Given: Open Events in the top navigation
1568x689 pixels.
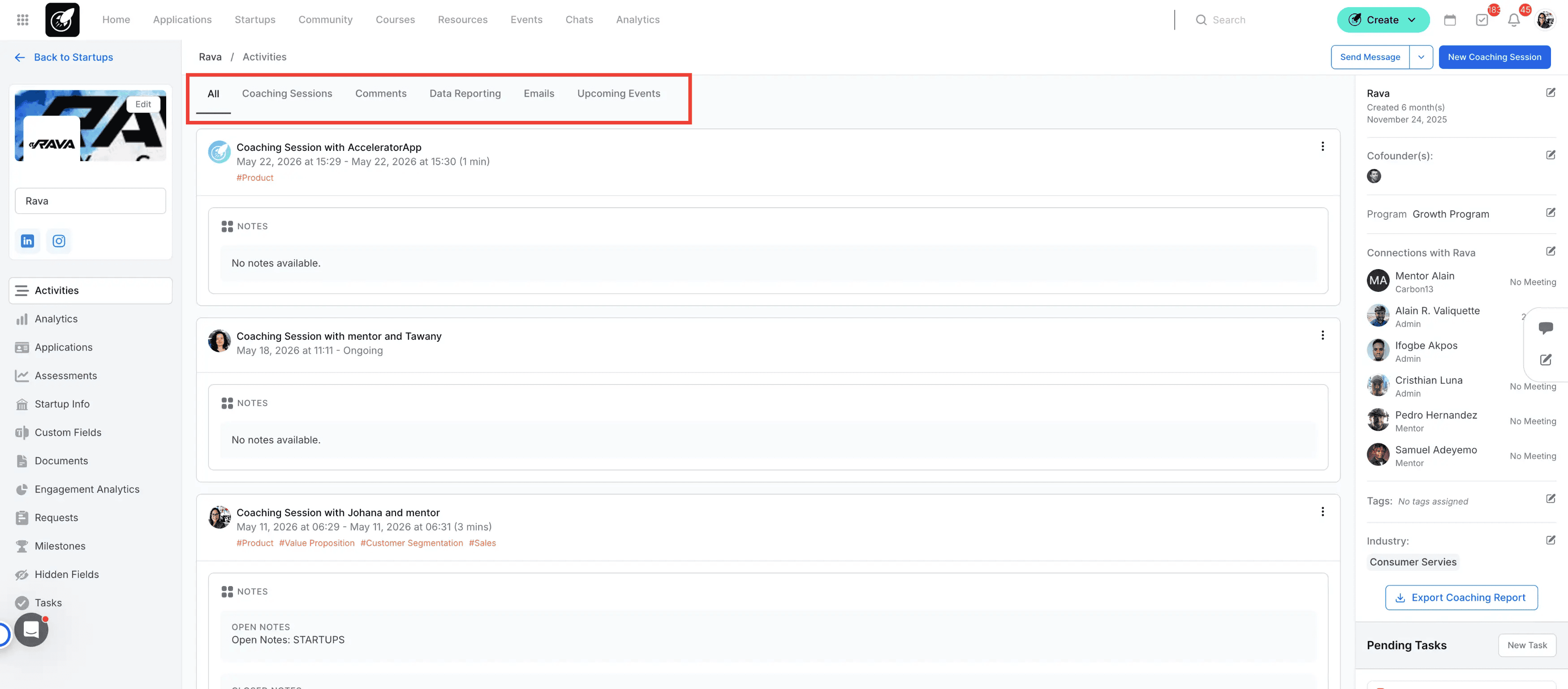Looking at the screenshot, I should (526, 20).
